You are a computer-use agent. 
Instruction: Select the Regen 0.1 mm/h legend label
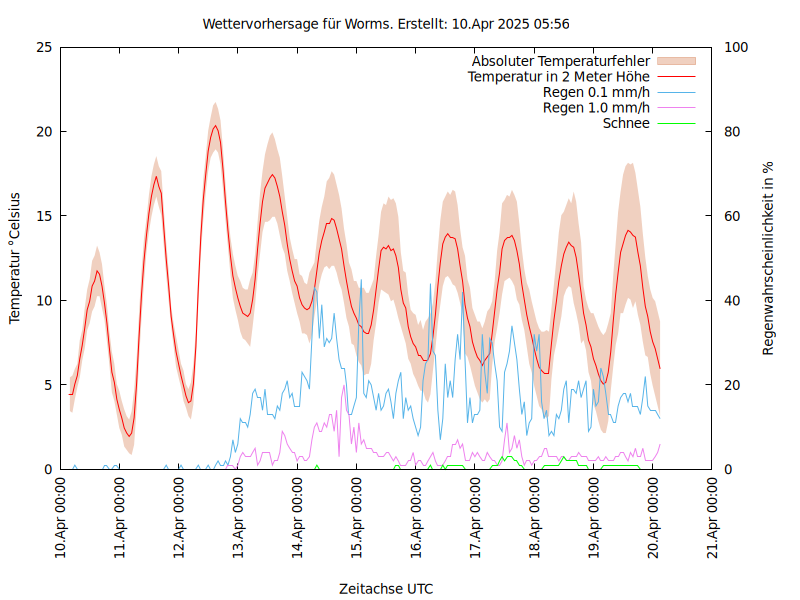click(x=596, y=92)
